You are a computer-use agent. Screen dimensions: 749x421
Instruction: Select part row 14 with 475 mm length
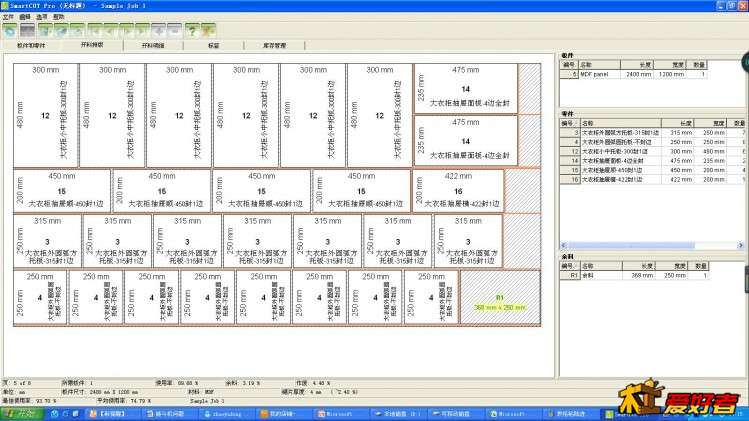tap(653, 161)
